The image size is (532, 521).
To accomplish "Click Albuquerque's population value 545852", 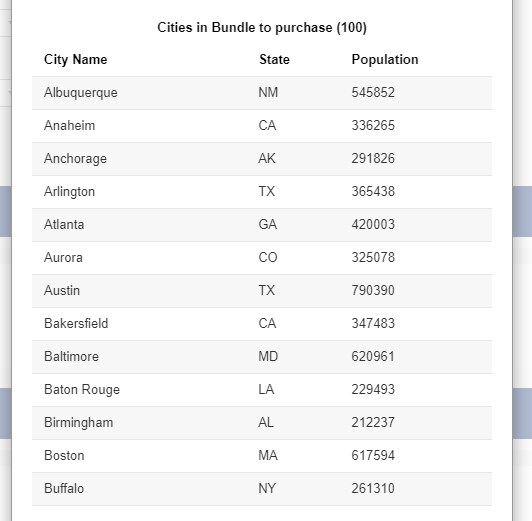I will tap(373, 93).
